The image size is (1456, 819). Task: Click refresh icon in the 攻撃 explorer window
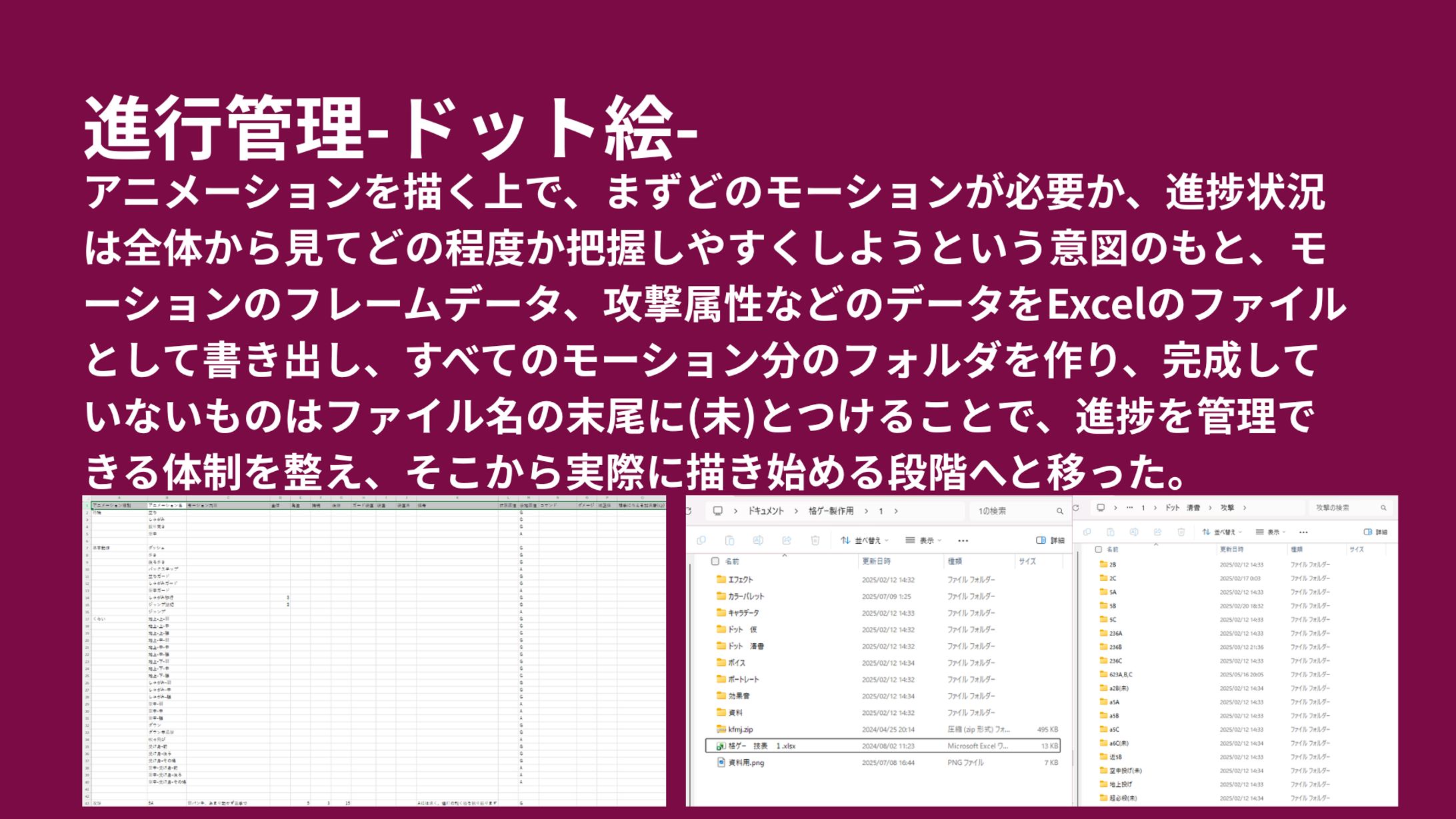1075,508
